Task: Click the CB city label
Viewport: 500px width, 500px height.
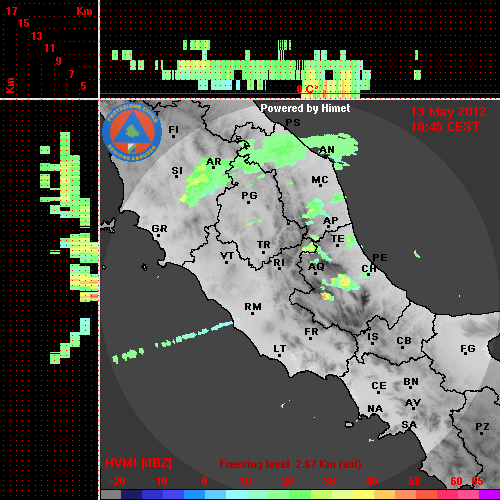Action: point(404,341)
